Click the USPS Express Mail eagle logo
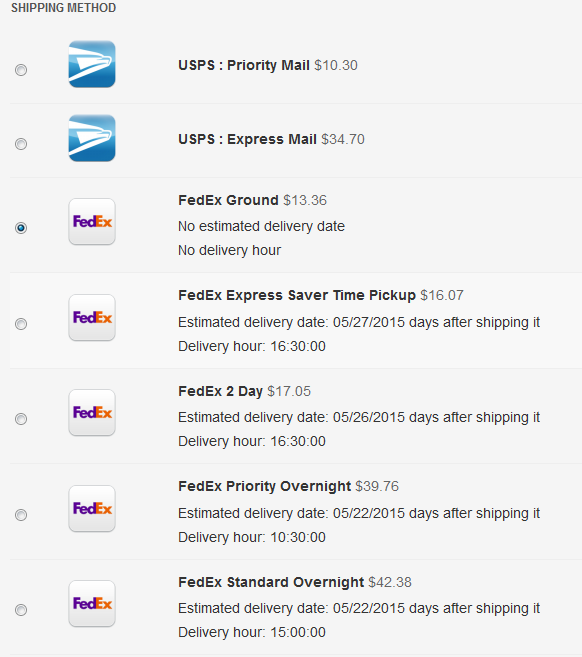 pyautogui.click(x=92, y=138)
